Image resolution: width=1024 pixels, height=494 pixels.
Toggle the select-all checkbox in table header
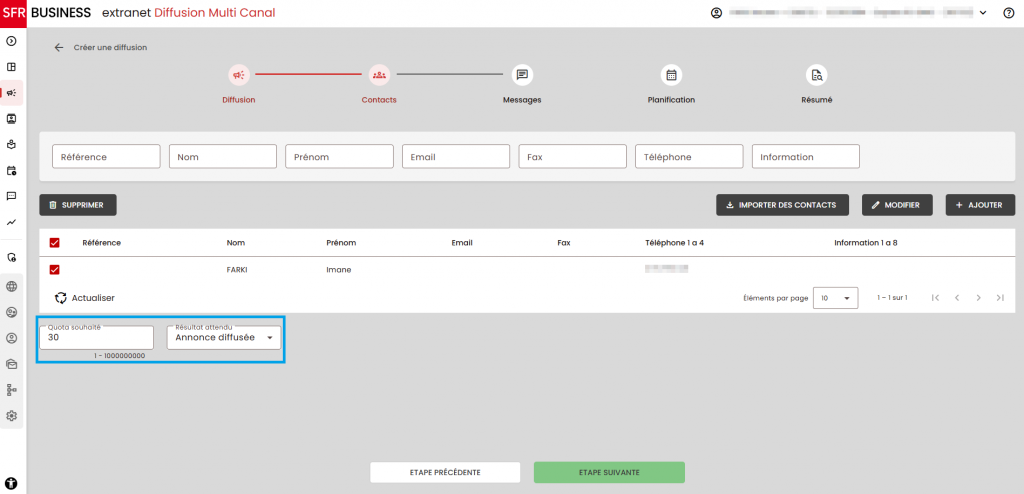point(55,243)
